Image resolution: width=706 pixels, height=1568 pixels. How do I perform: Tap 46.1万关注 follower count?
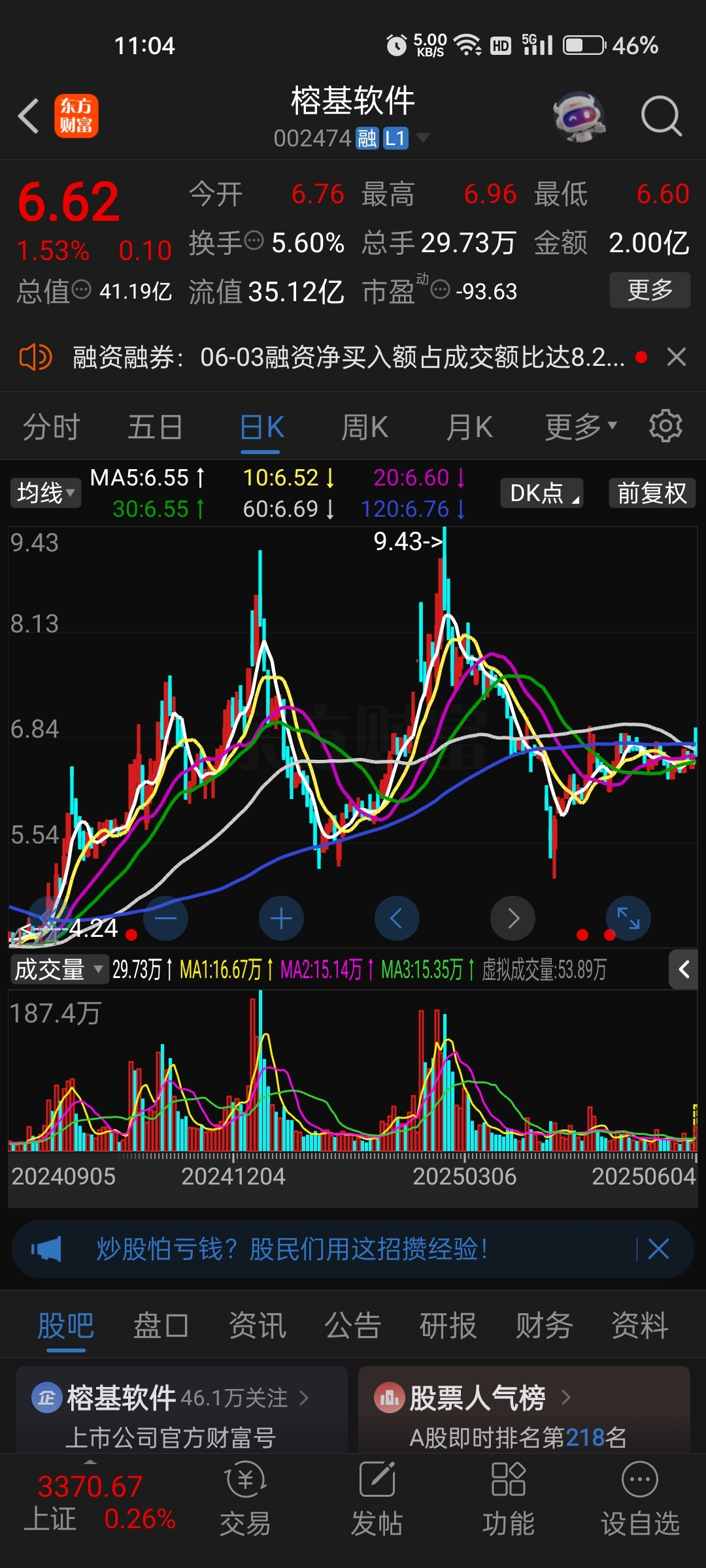(x=234, y=1398)
